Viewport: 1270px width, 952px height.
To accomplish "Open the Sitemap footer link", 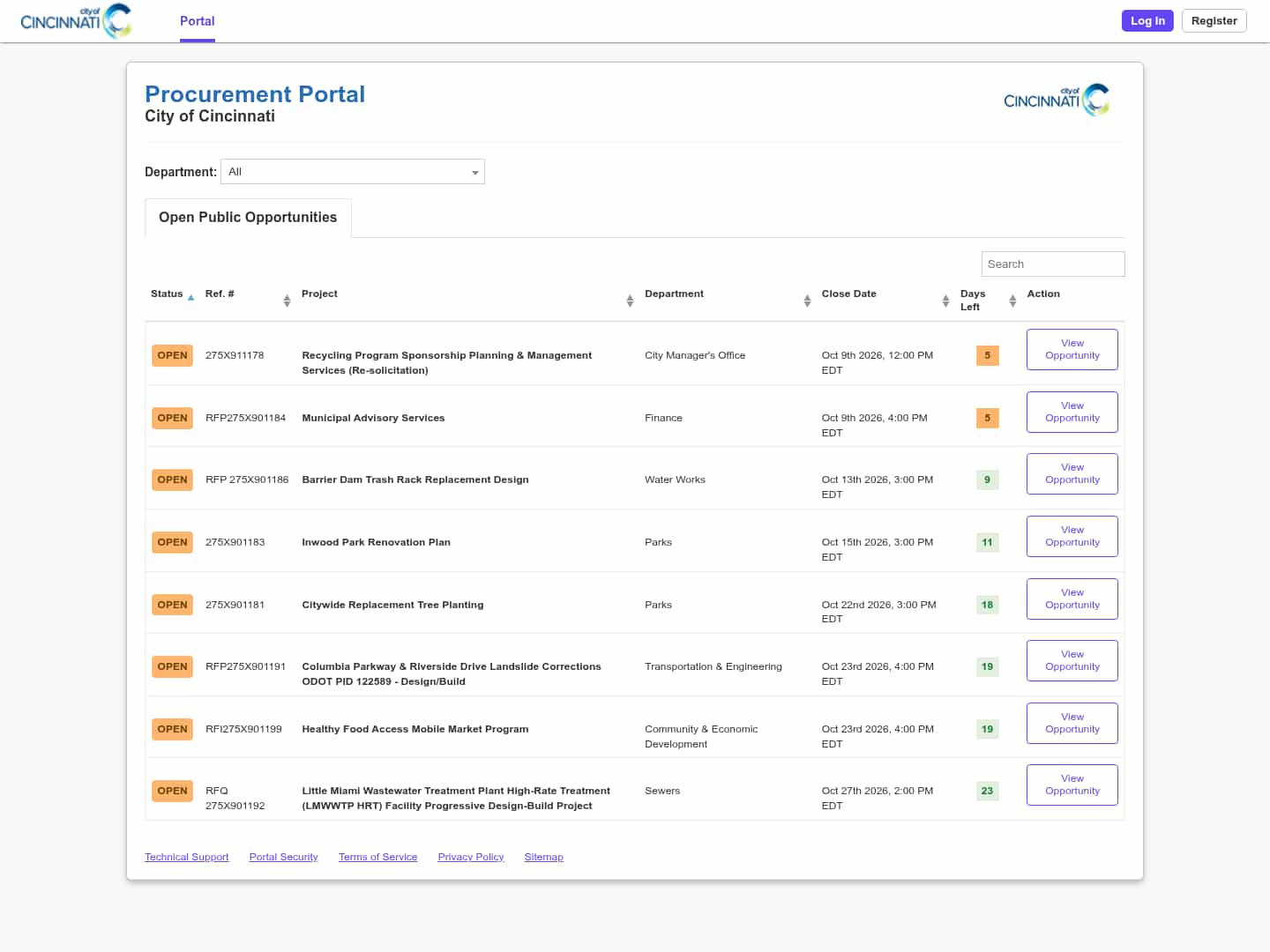I will 543,857.
